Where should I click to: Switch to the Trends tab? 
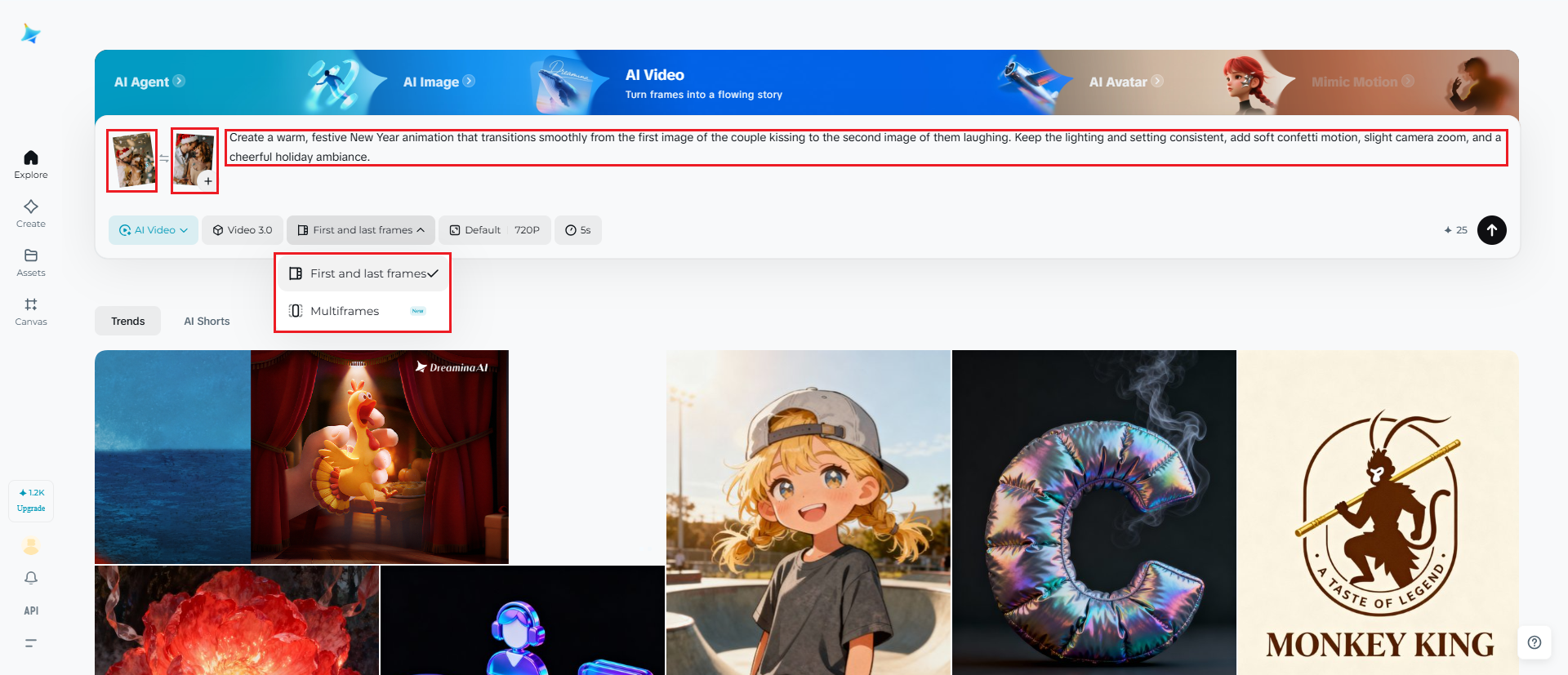(x=128, y=321)
